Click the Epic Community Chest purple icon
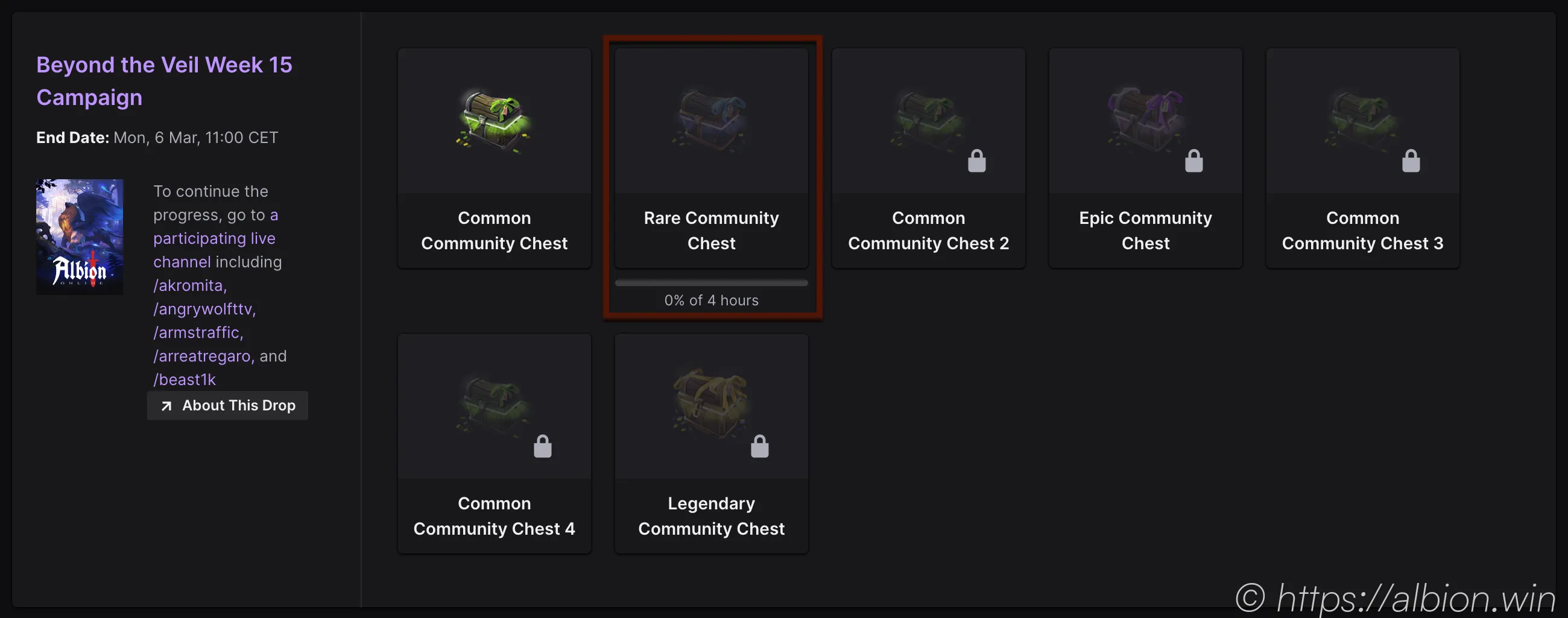 pyautogui.click(x=1145, y=119)
